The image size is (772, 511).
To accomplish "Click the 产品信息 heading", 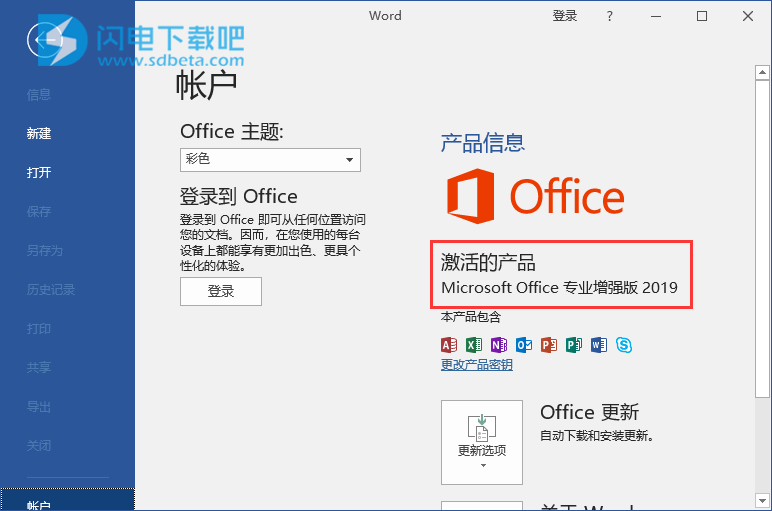I will [482, 143].
